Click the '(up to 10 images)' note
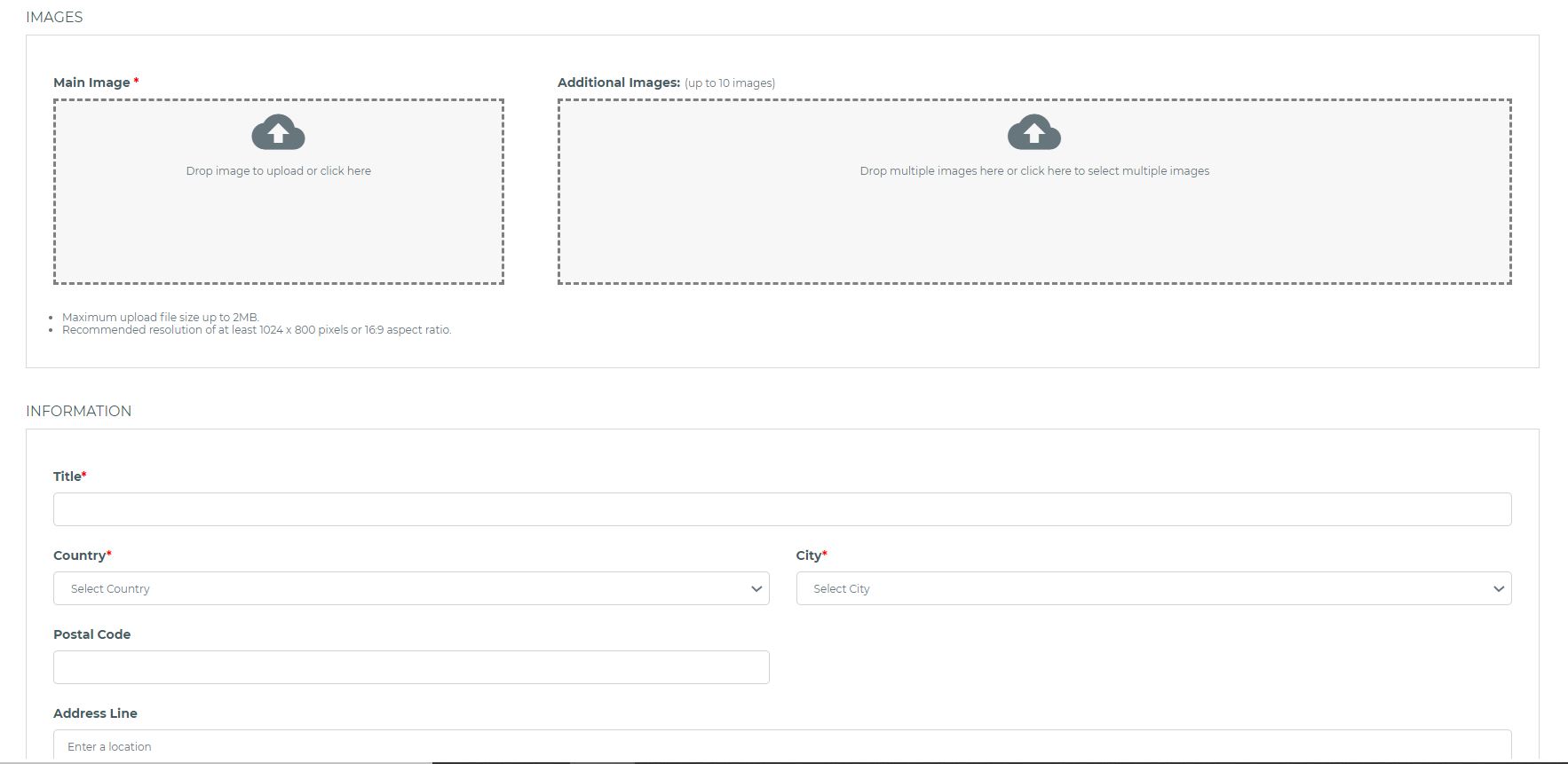1568x764 pixels. click(730, 83)
